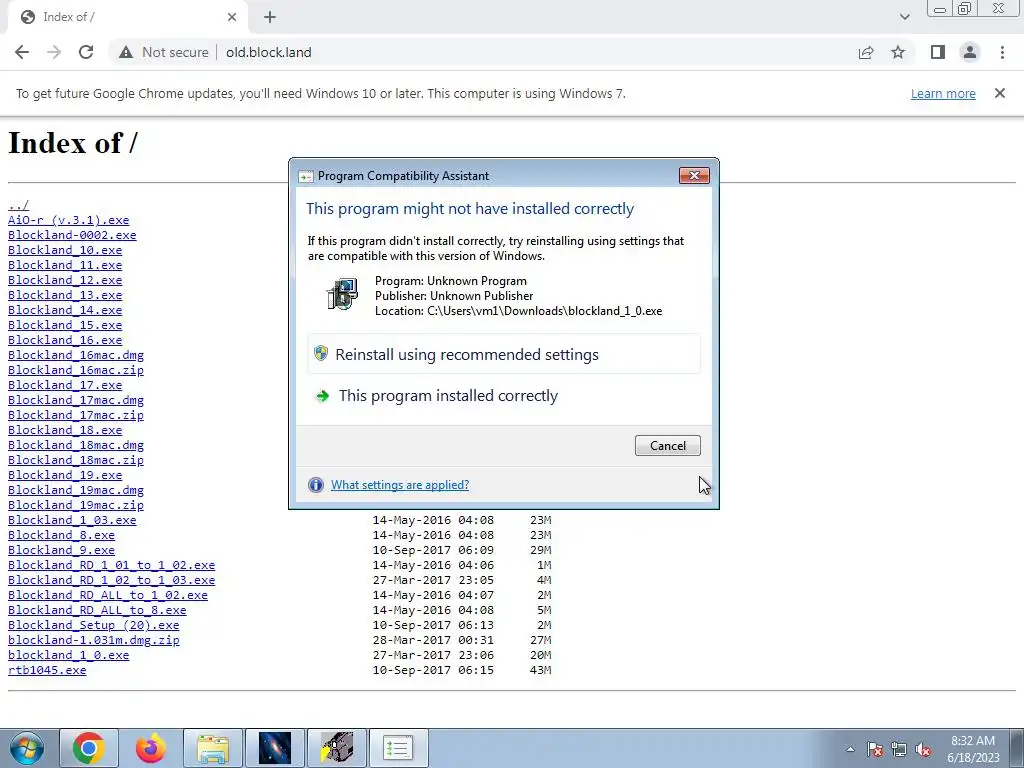Download Blockland_18.exe
The width and height of the screenshot is (1024, 768).
pyautogui.click(x=65, y=430)
